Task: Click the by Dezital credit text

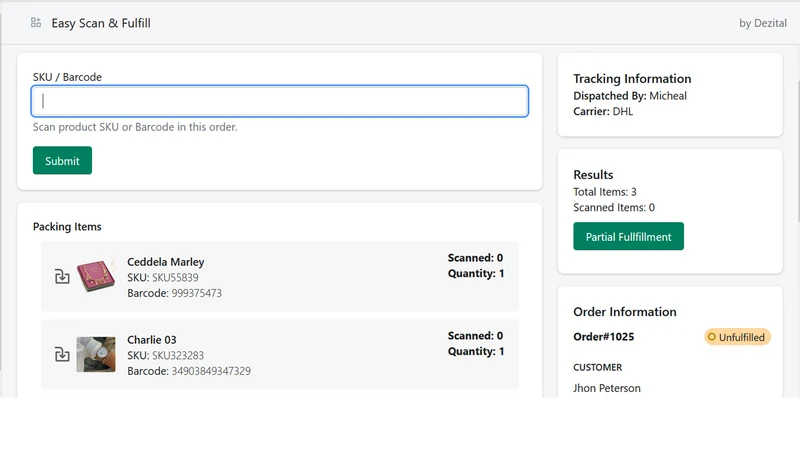Action: [763, 23]
